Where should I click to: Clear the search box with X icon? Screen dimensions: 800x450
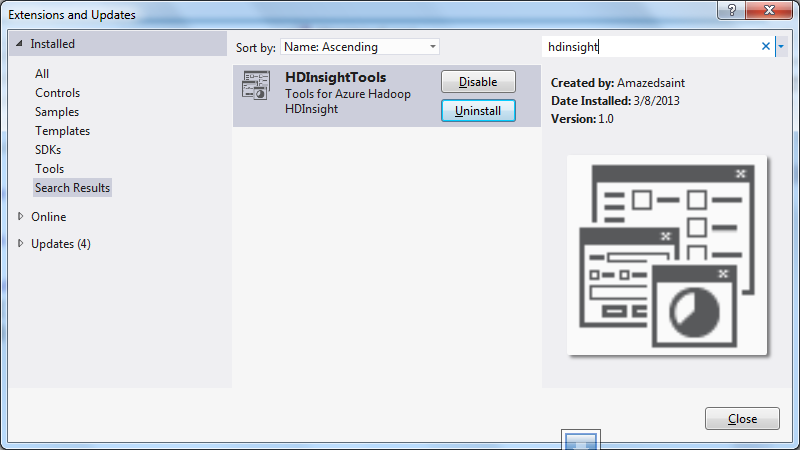(x=765, y=46)
